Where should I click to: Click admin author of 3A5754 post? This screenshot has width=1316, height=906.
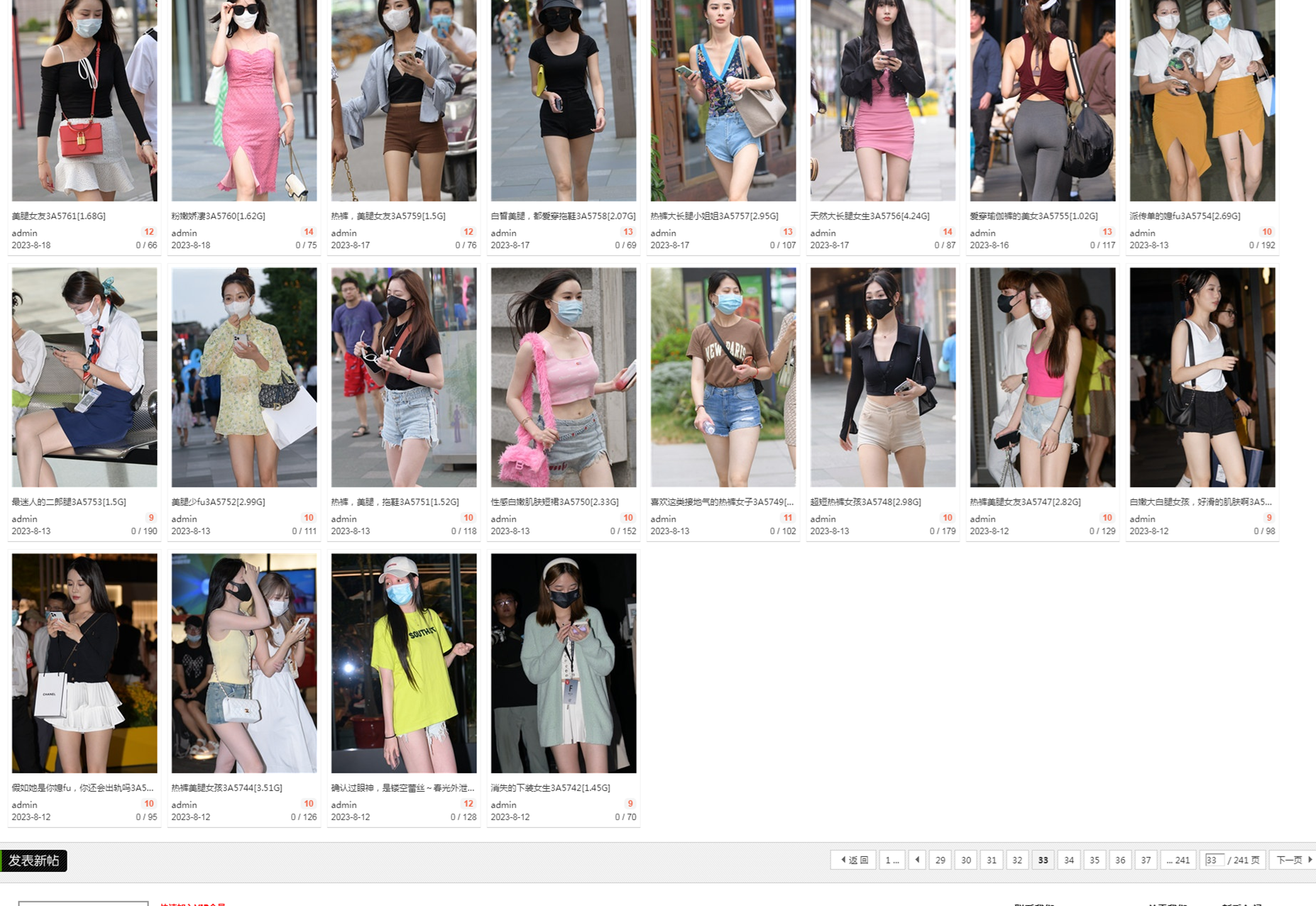coord(1142,233)
